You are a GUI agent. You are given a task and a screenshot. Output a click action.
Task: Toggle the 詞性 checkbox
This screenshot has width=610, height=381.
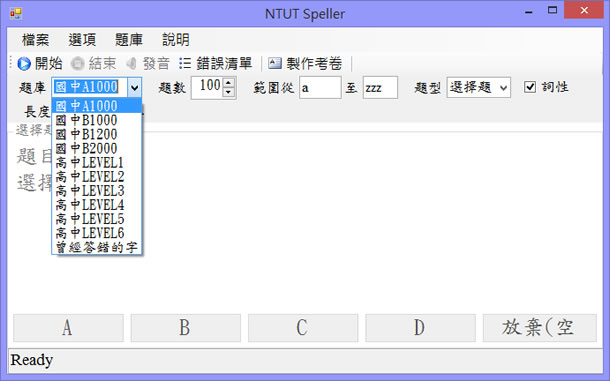pos(529,87)
